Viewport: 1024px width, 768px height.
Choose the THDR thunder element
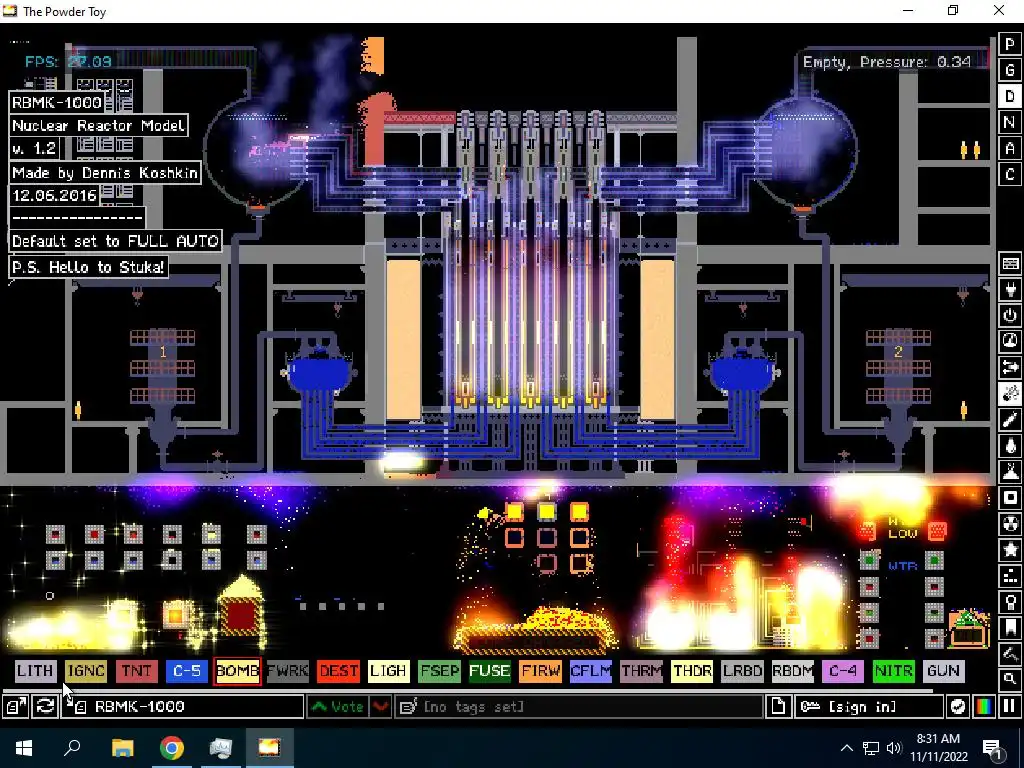click(692, 671)
